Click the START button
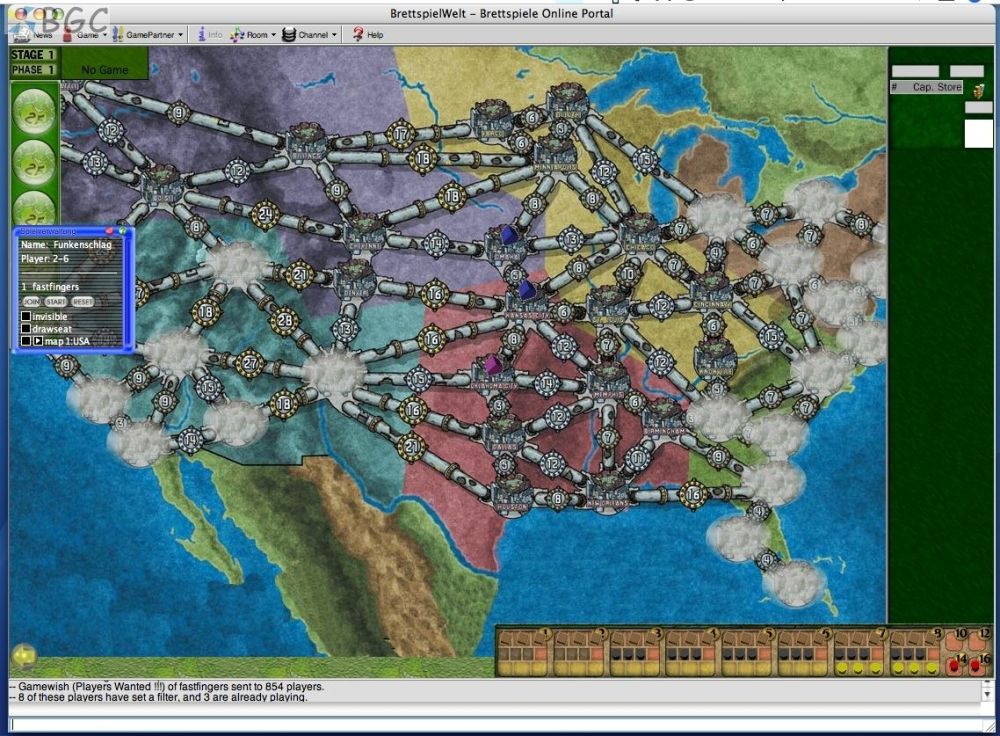Image resolution: width=1000 pixels, height=736 pixels. (55, 301)
